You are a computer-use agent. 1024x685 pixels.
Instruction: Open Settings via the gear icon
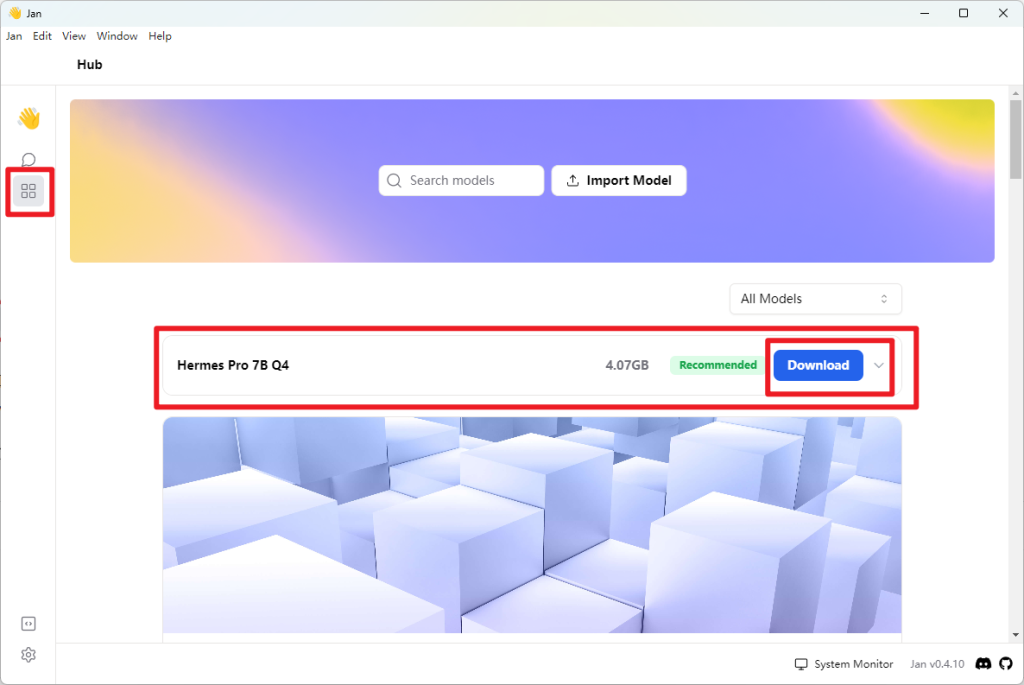click(x=28, y=655)
